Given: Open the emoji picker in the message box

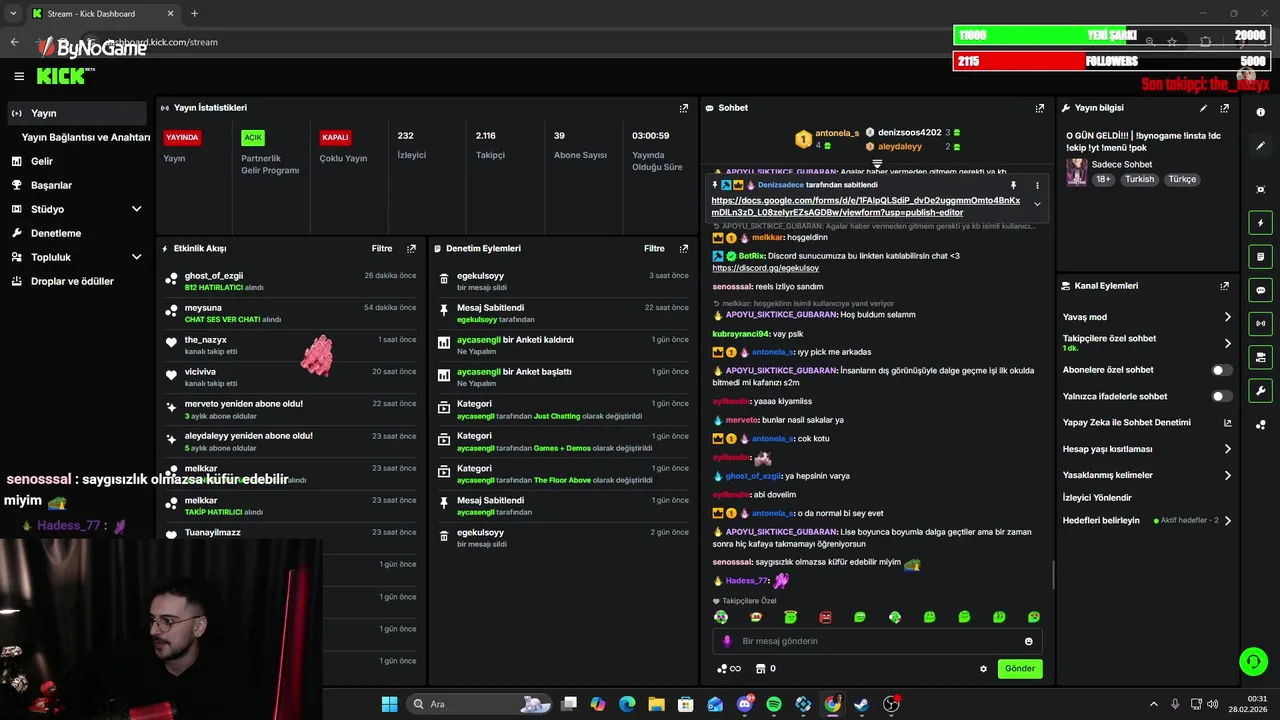Looking at the screenshot, I should [1028, 641].
